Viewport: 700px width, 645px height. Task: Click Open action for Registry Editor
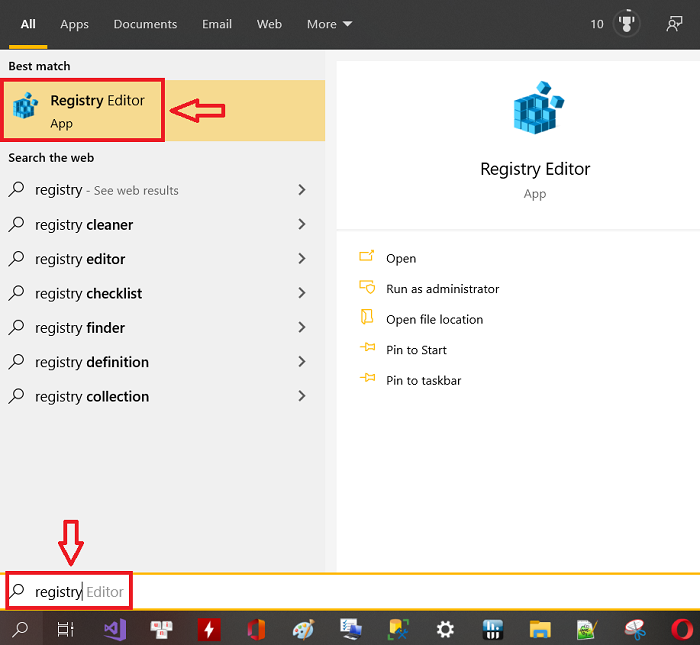pos(401,258)
